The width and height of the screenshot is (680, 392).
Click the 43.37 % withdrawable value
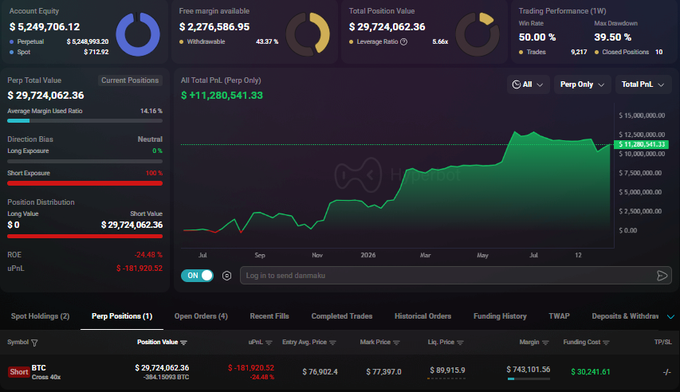pyautogui.click(x=267, y=42)
